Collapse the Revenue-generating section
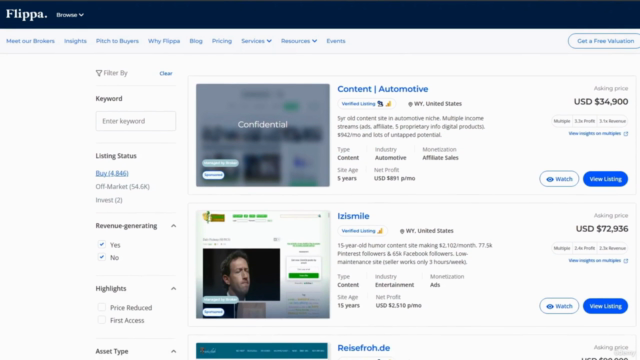This screenshot has height=360, width=640. [x=173, y=226]
